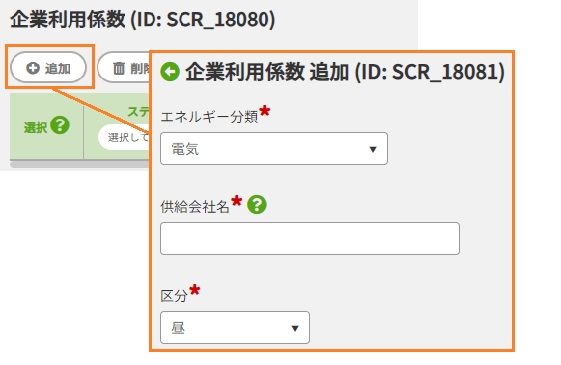Click the trash can icon for 削除
561x365 pixels.
coord(119,68)
